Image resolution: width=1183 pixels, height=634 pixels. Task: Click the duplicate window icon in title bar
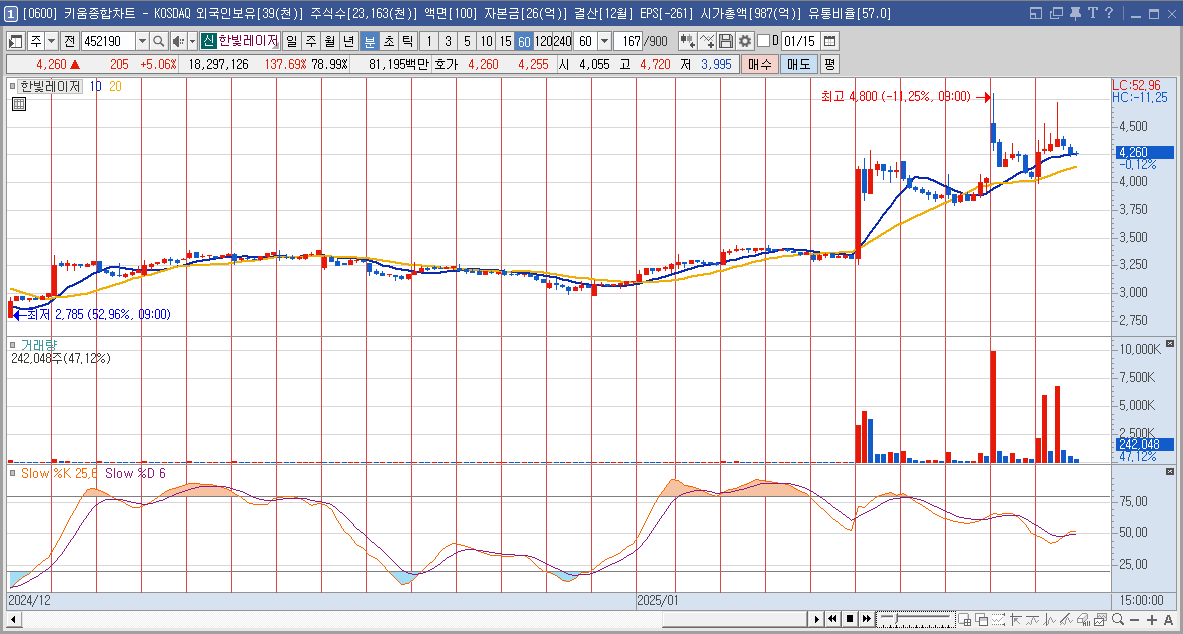click(1055, 13)
